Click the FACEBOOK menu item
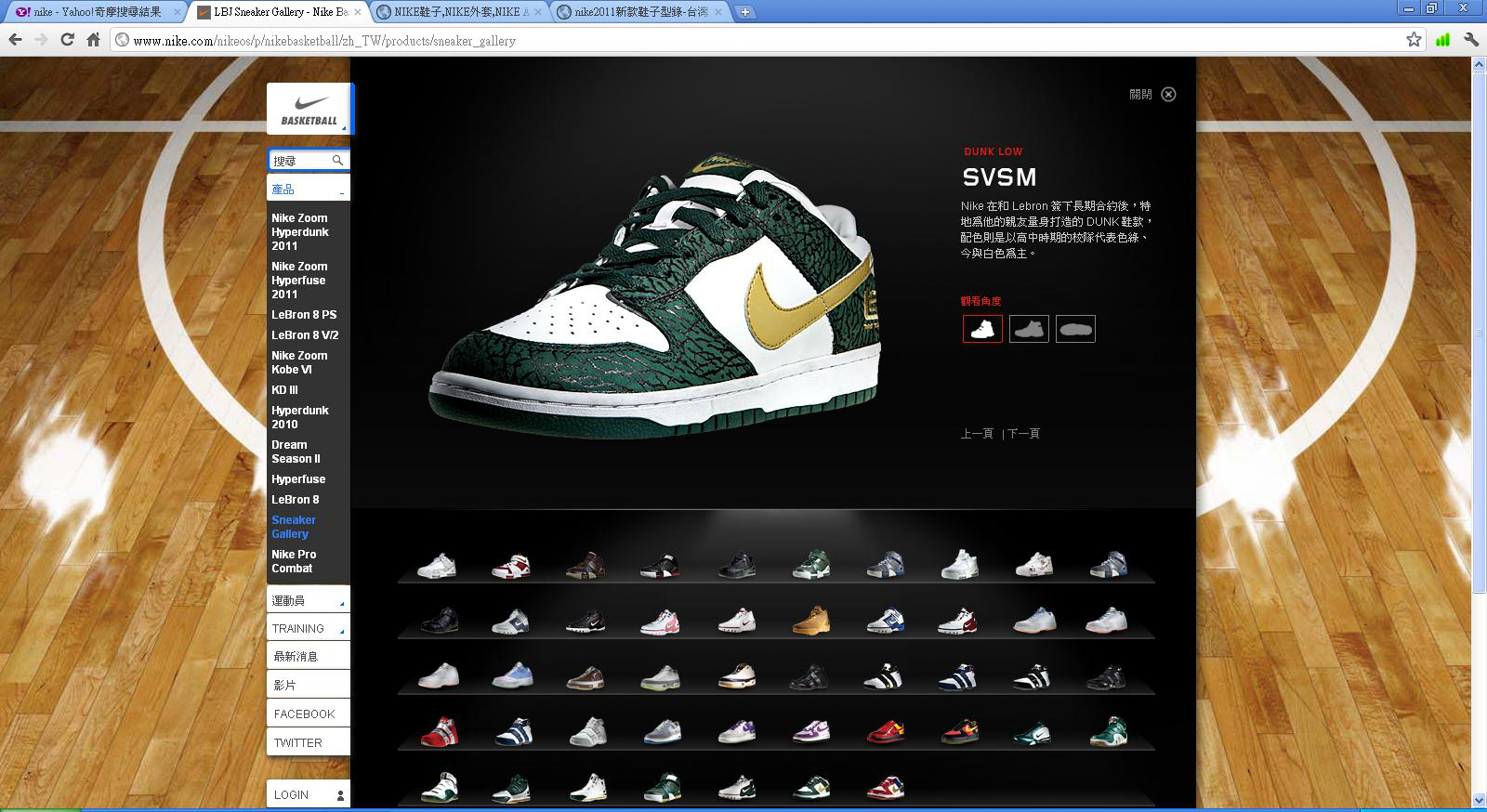 pyautogui.click(x=309, y=714)
